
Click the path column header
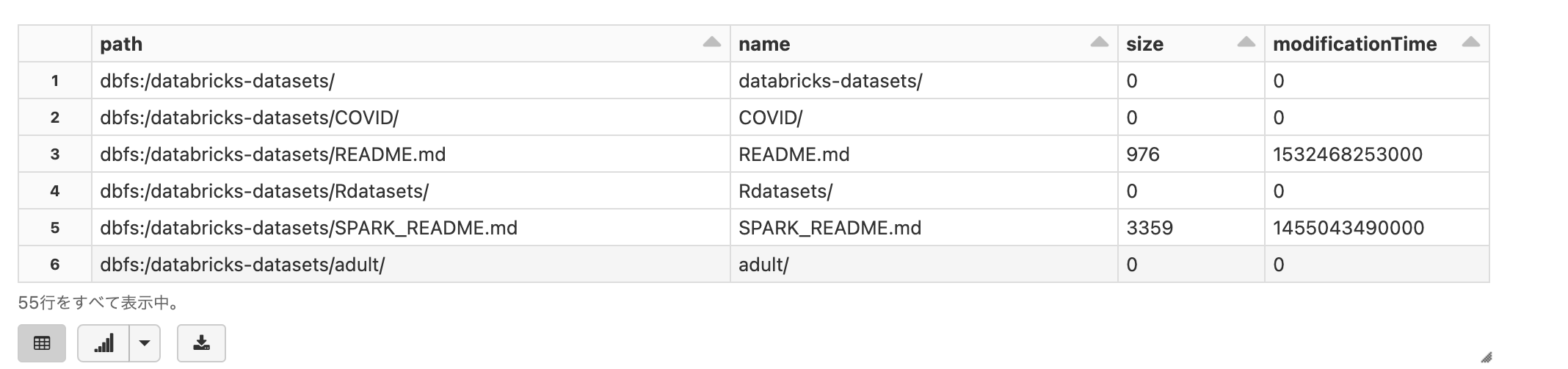click(122, 44)
